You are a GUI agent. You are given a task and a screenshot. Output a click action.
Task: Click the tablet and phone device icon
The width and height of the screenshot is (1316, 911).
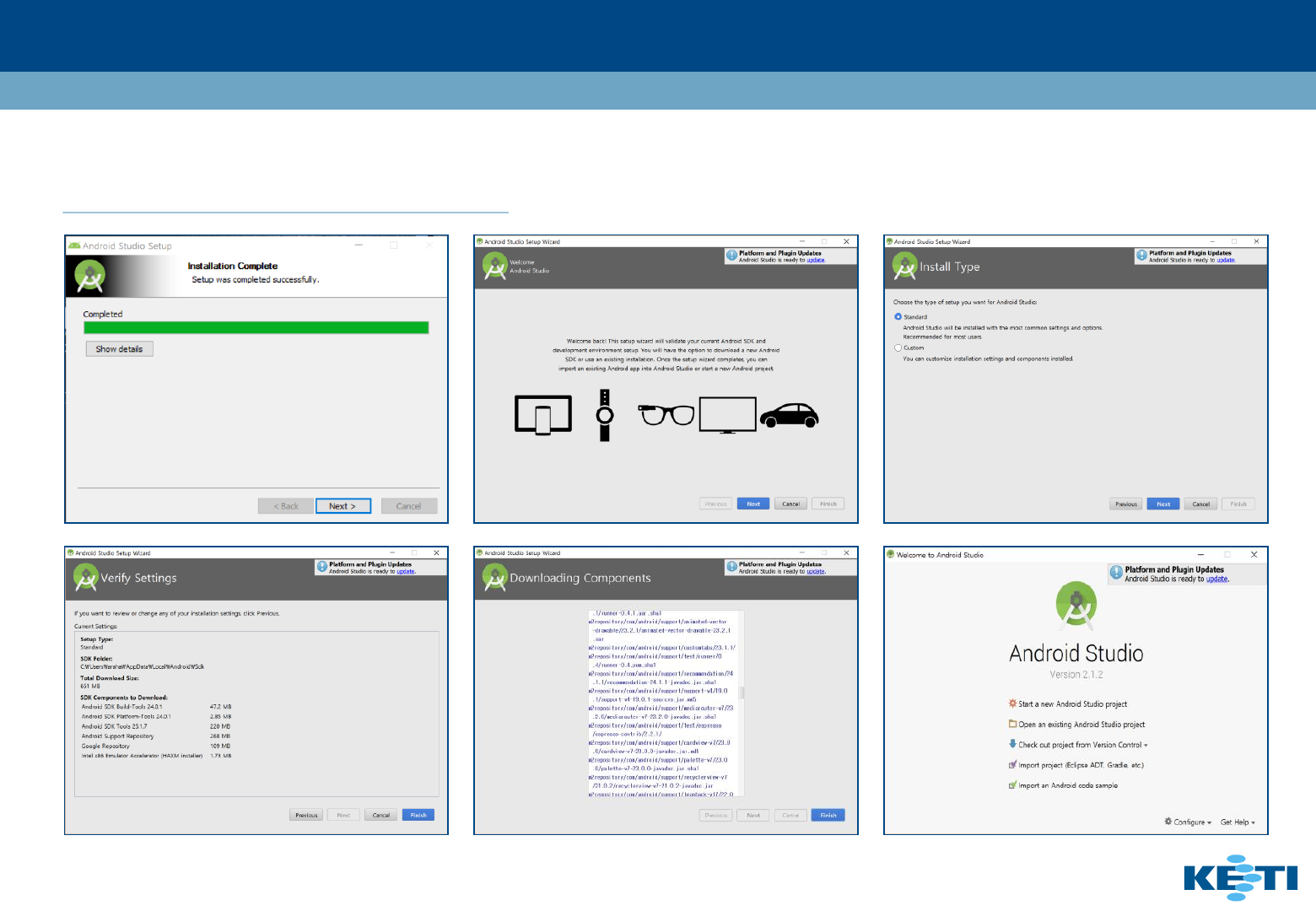pyautogui.click(x=543, y=415)
